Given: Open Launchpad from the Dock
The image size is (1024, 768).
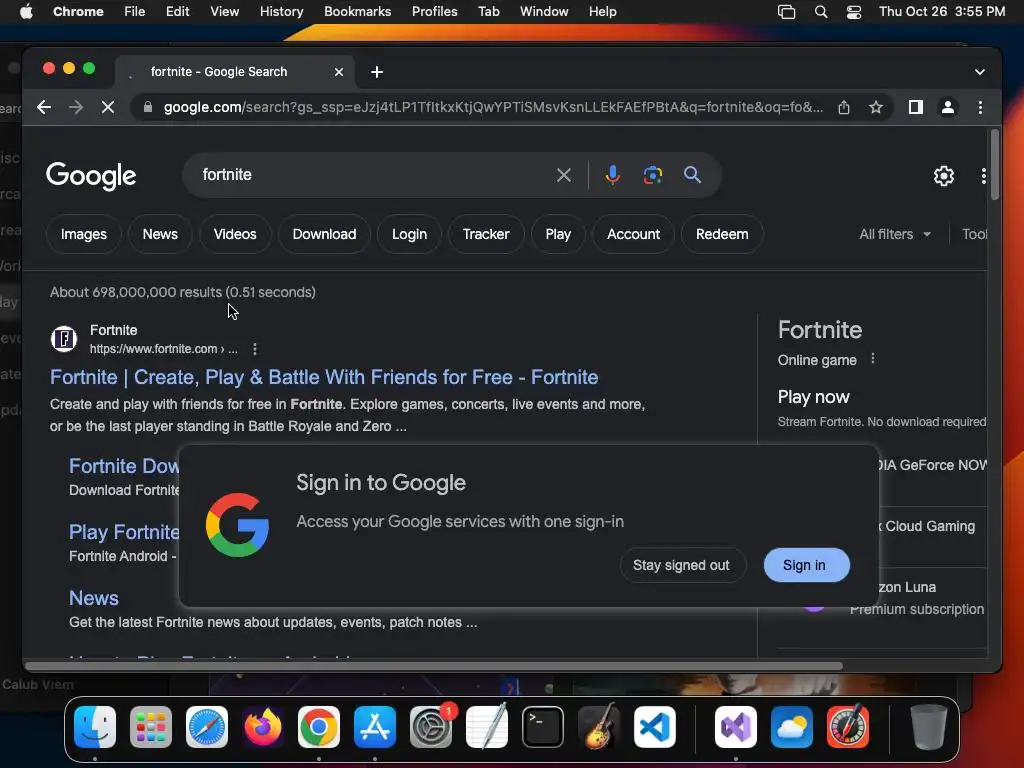Looking at the screenshot, I should point(151,726).
